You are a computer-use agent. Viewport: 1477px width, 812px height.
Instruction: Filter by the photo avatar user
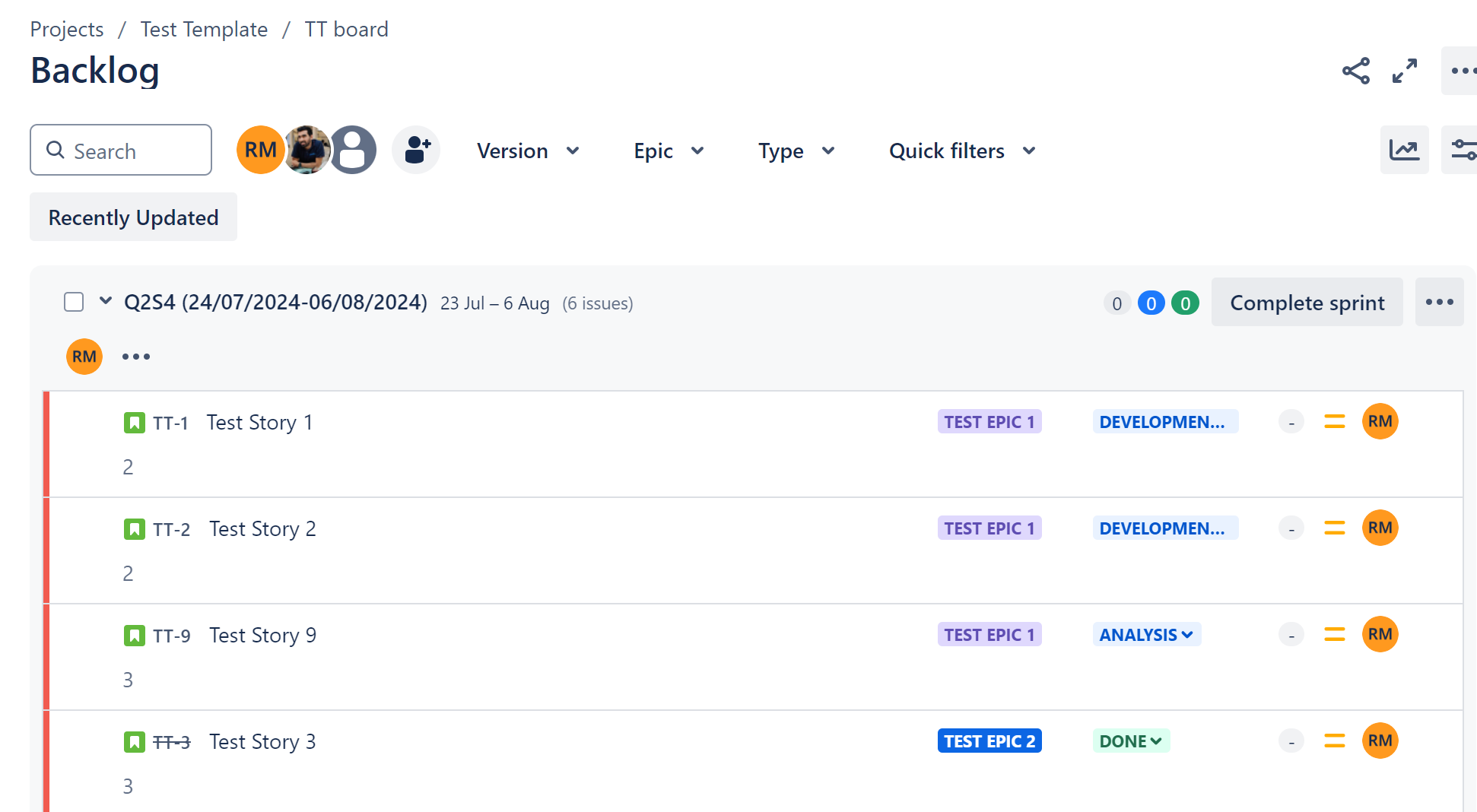307,150
